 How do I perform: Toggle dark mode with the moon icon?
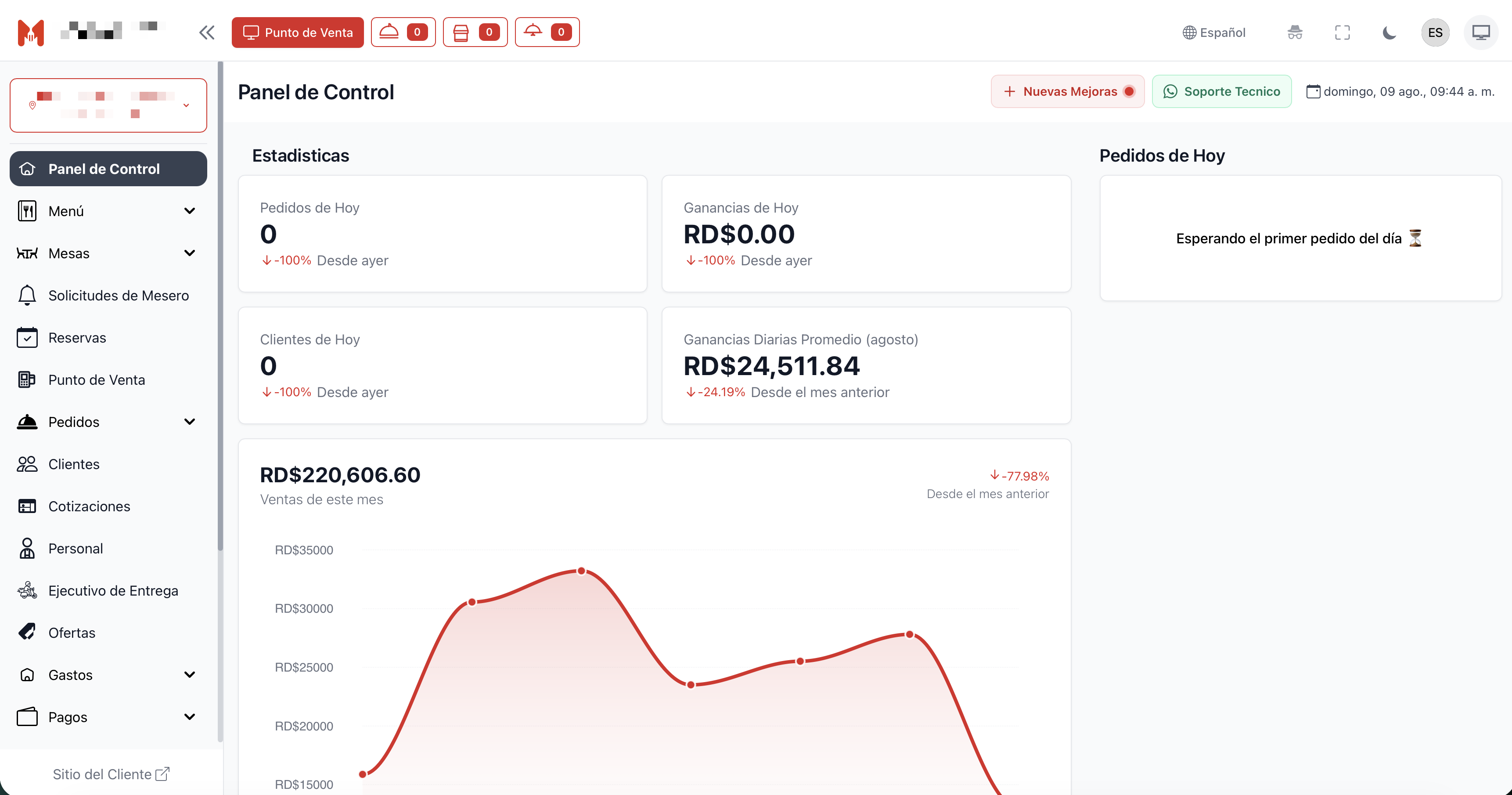pos(1390,33)
